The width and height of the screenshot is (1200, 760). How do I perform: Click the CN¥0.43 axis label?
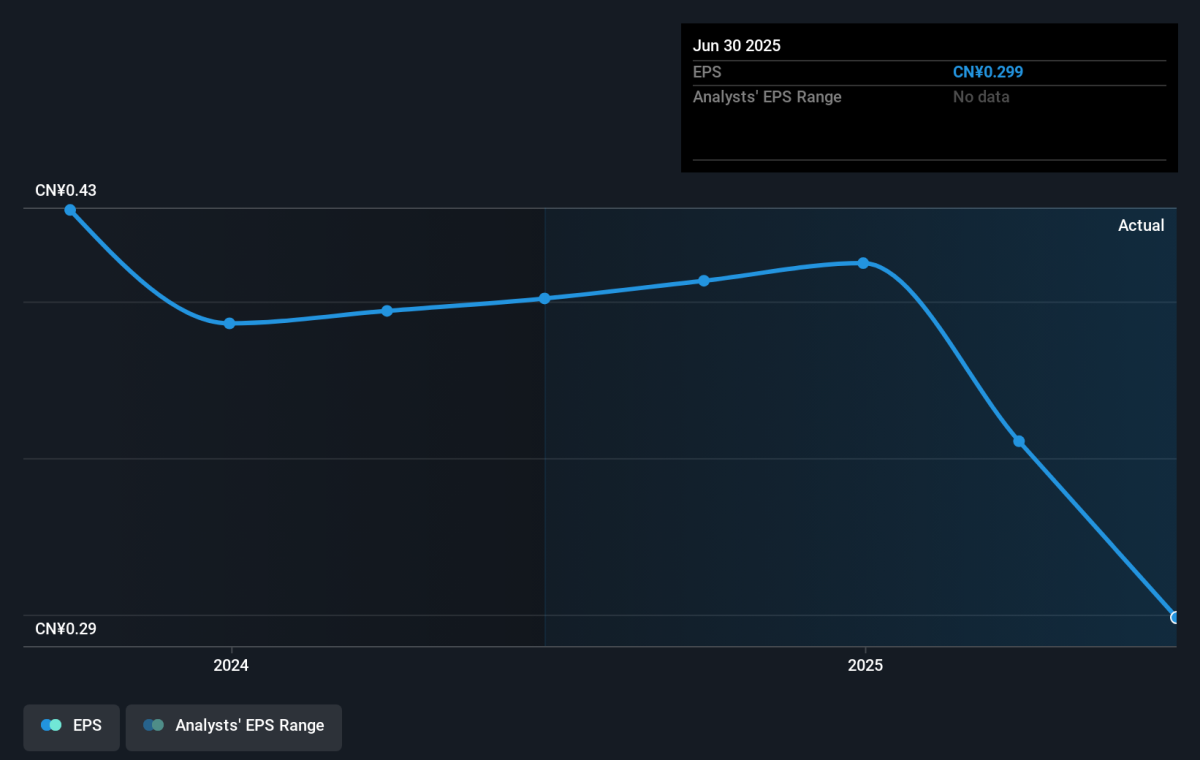click(x=66, y=190)
